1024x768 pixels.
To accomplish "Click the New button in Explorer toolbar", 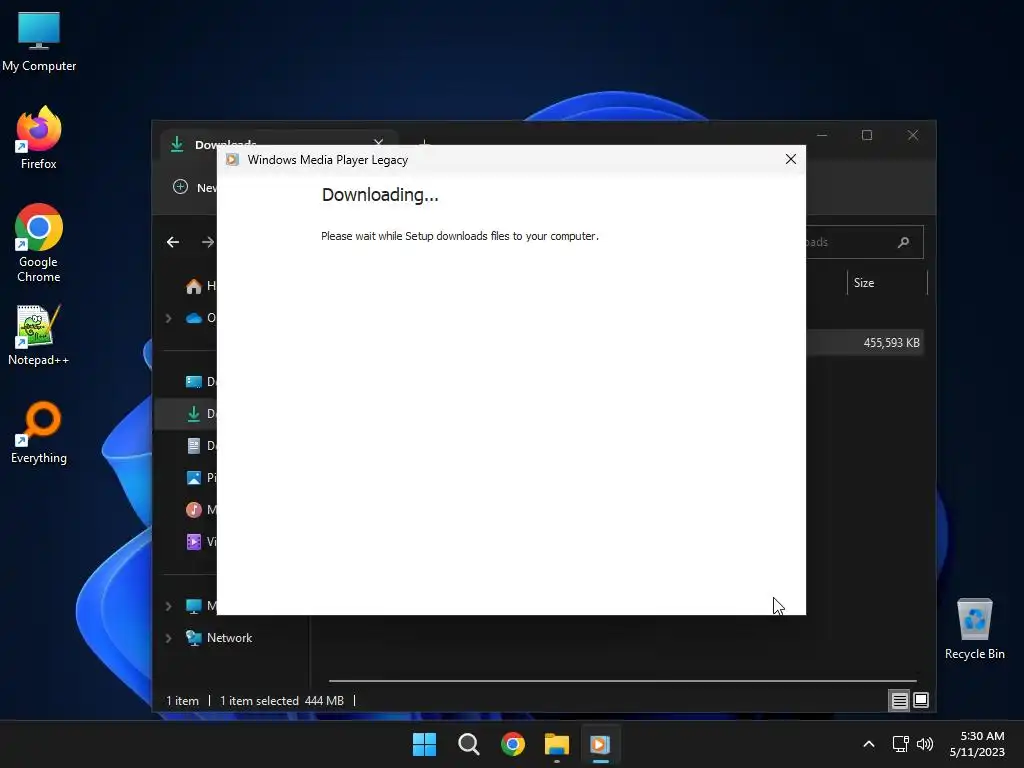I will 195,187.
